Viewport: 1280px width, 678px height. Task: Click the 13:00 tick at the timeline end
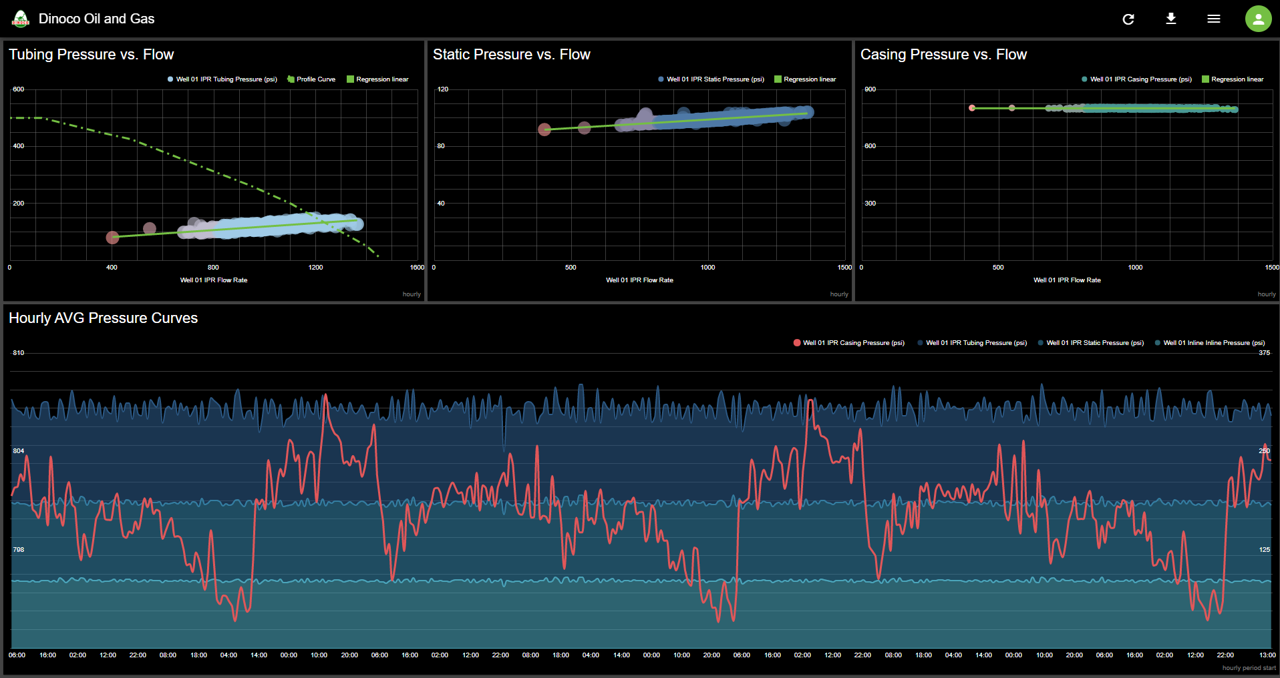click(x=1268, y=655)
